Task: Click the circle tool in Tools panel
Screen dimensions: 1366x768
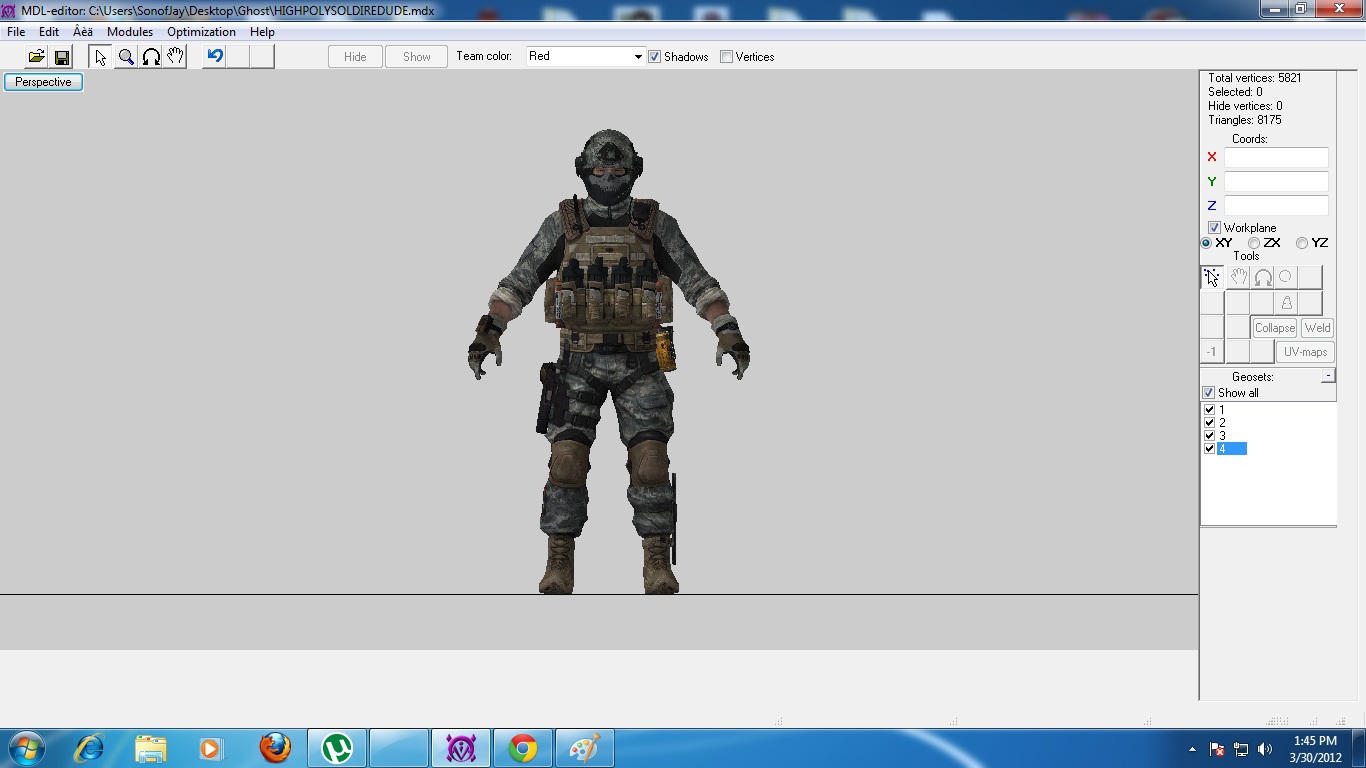Action: [1286, 277]
